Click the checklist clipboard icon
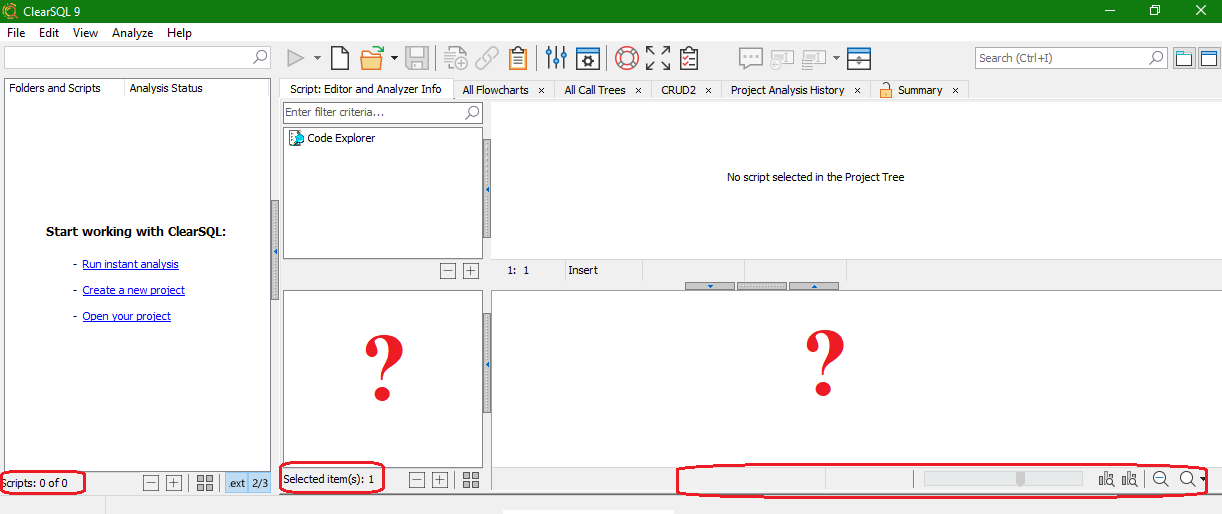This screenshot has width=1222, height=514. pos(688,58)
